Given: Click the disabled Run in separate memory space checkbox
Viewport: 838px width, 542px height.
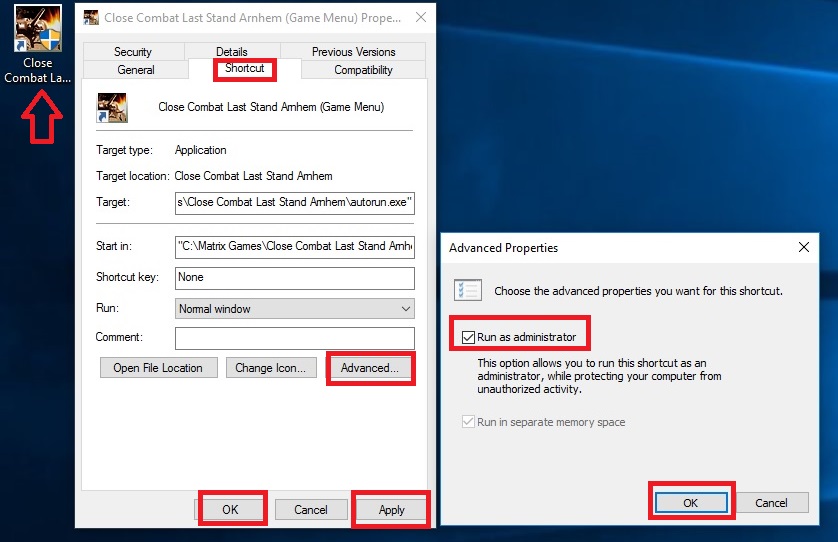Looking at the screenshot, I should pyautogui.click(x=468, y=422).
